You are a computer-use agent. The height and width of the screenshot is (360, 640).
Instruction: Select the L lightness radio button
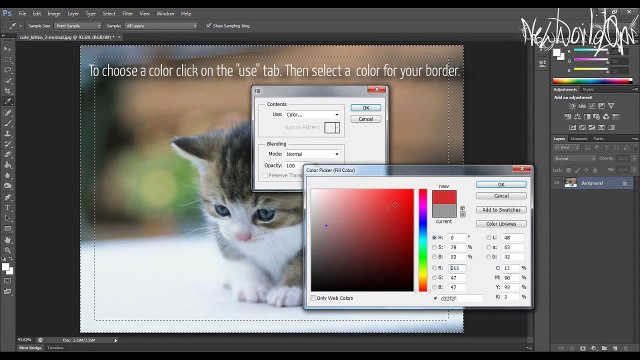pos(489,238)
